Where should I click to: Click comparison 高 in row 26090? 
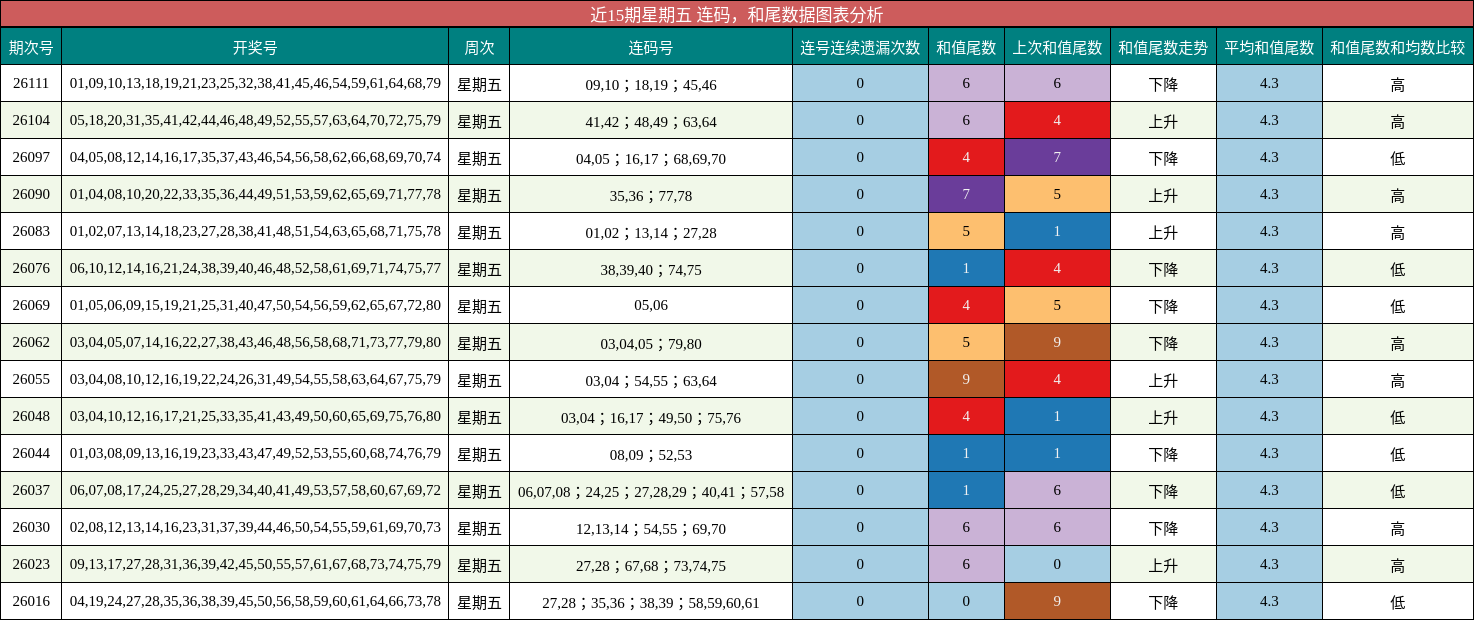coord(1398,195)
